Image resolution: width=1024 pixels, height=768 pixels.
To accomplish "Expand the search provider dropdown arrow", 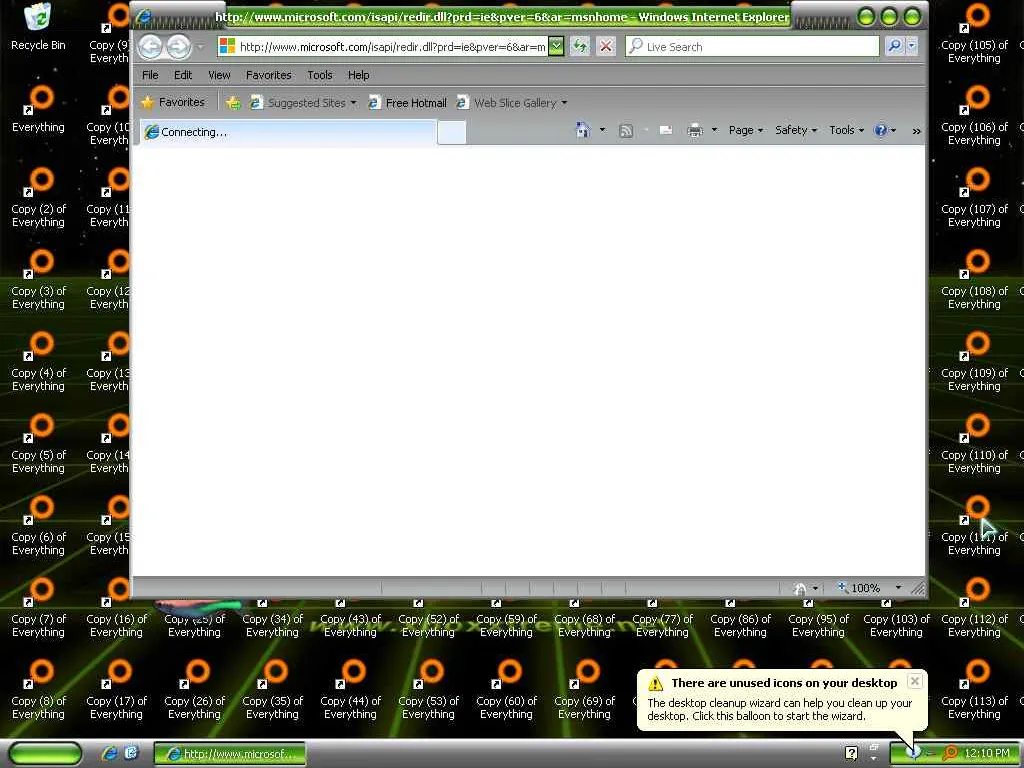I will coord(912,46).
